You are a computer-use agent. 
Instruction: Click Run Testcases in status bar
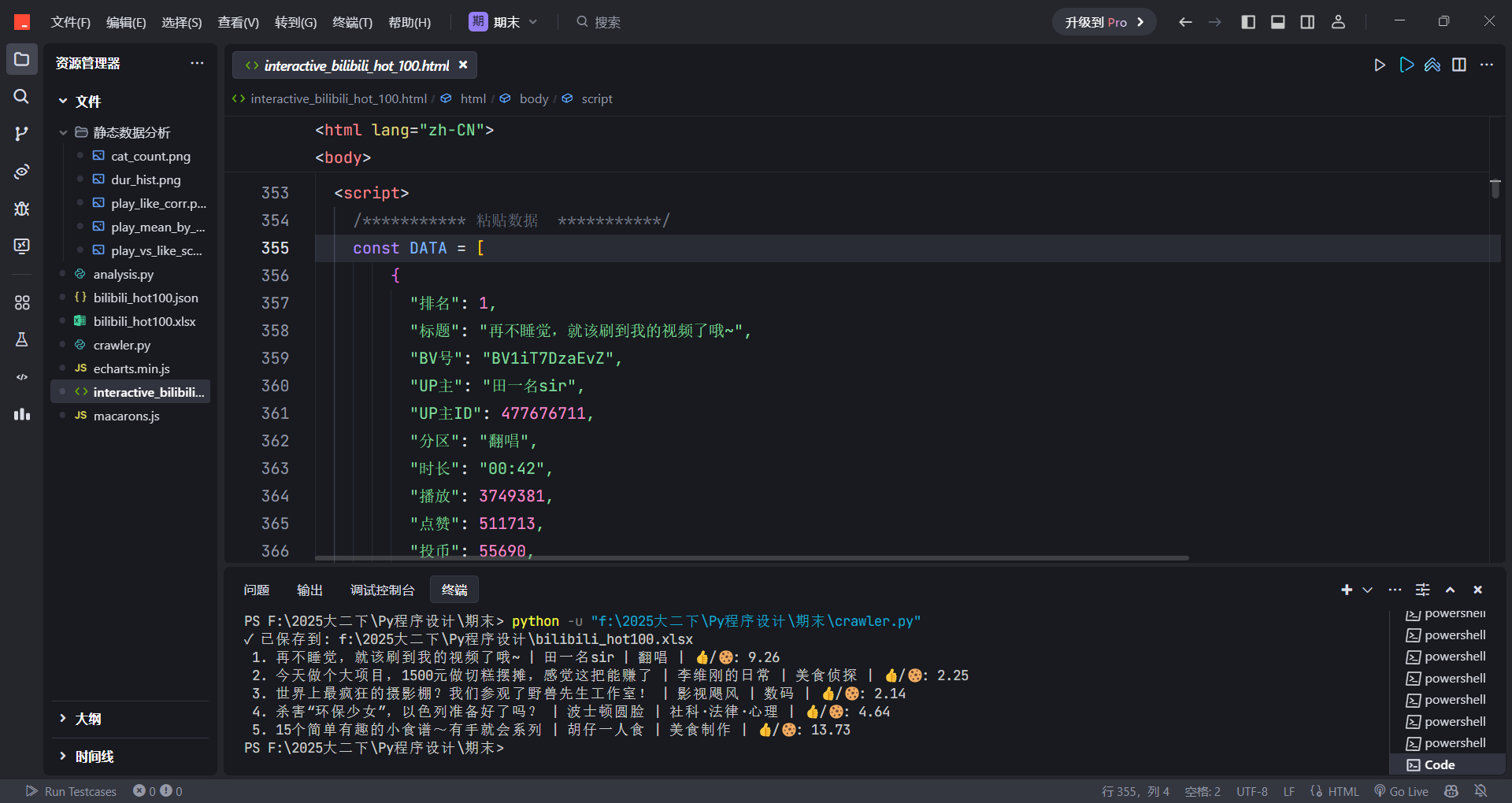(x=72, y=791)
